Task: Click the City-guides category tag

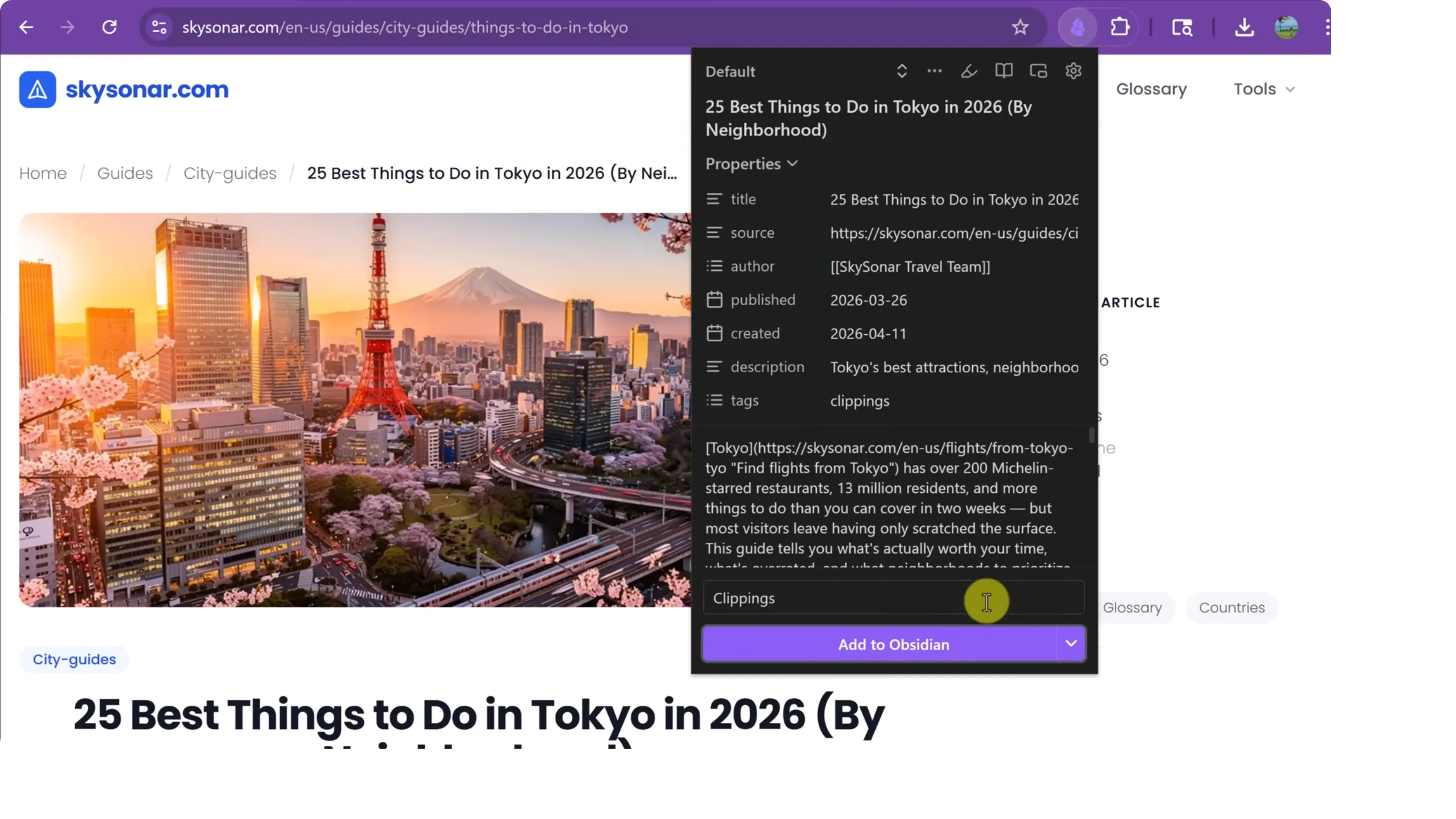Action: [74, 659]
